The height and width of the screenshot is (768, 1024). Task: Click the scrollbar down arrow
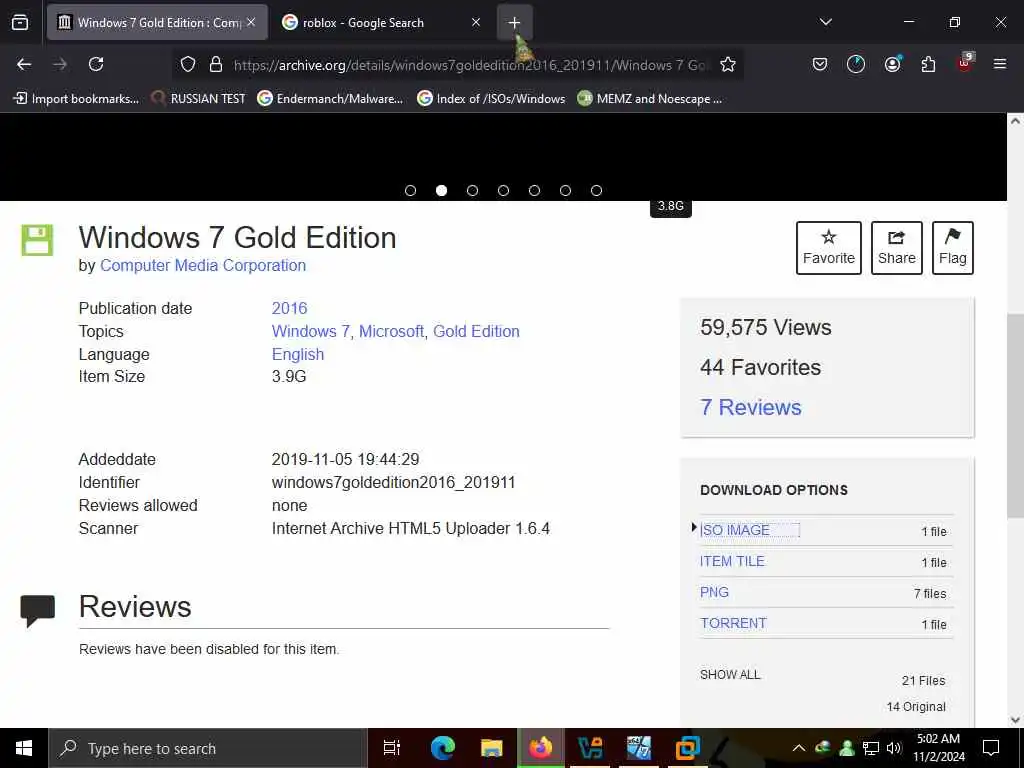(1015, 720)
